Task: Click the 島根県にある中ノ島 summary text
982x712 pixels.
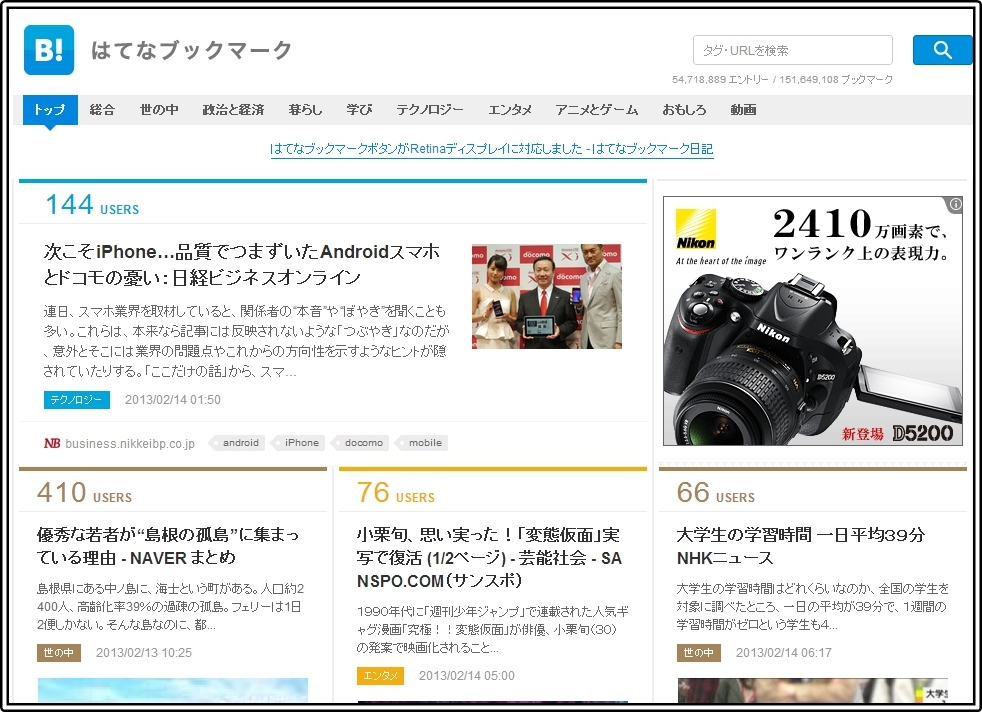Action: click(170, 607)
